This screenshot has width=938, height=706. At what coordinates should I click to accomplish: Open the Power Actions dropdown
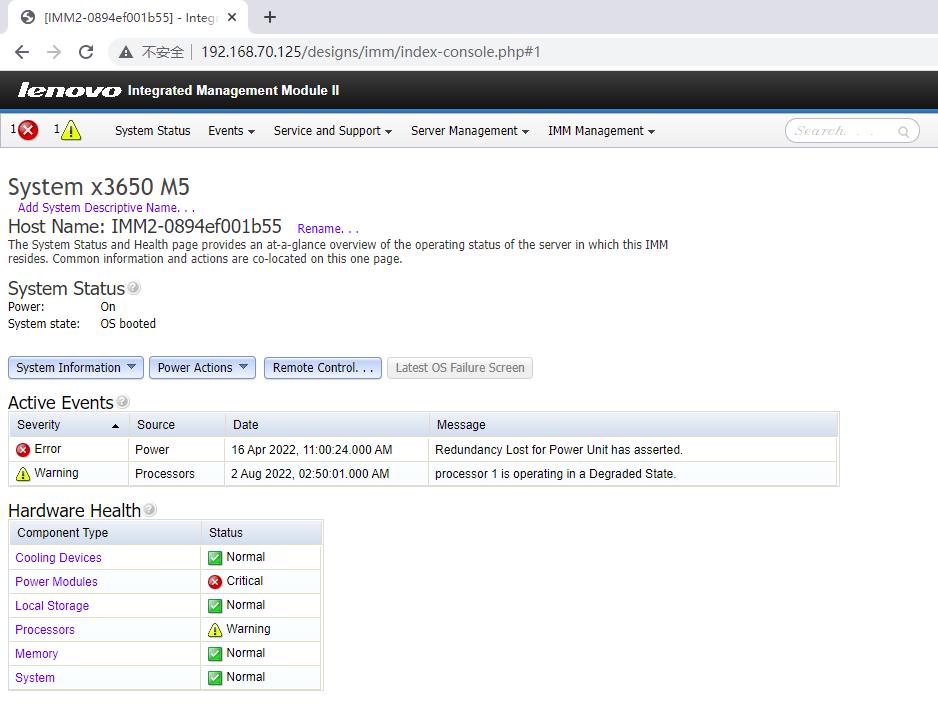[203, 368]
